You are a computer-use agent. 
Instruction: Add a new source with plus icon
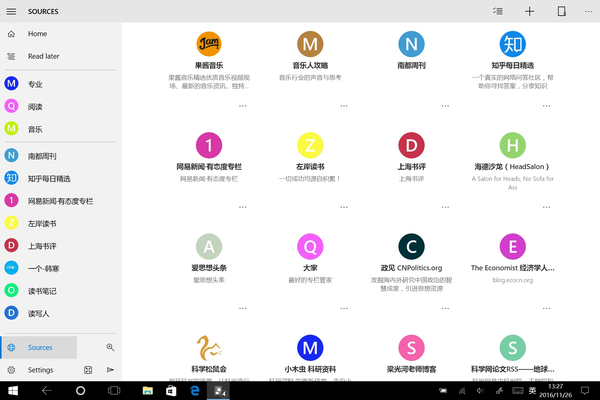tap(530, 11)
